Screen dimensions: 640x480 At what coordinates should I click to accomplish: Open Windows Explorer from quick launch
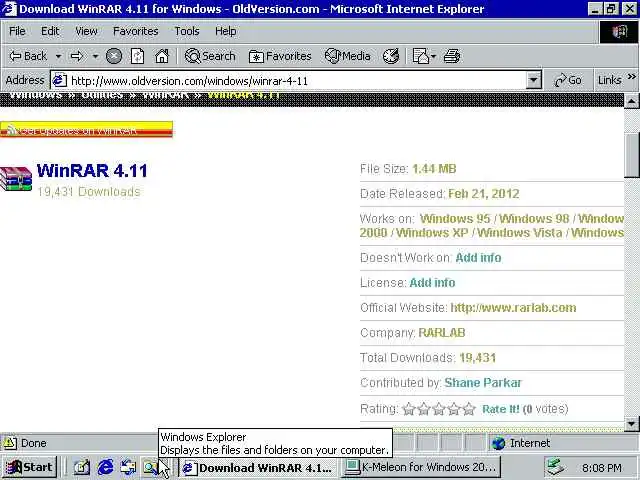pos(151,467)
